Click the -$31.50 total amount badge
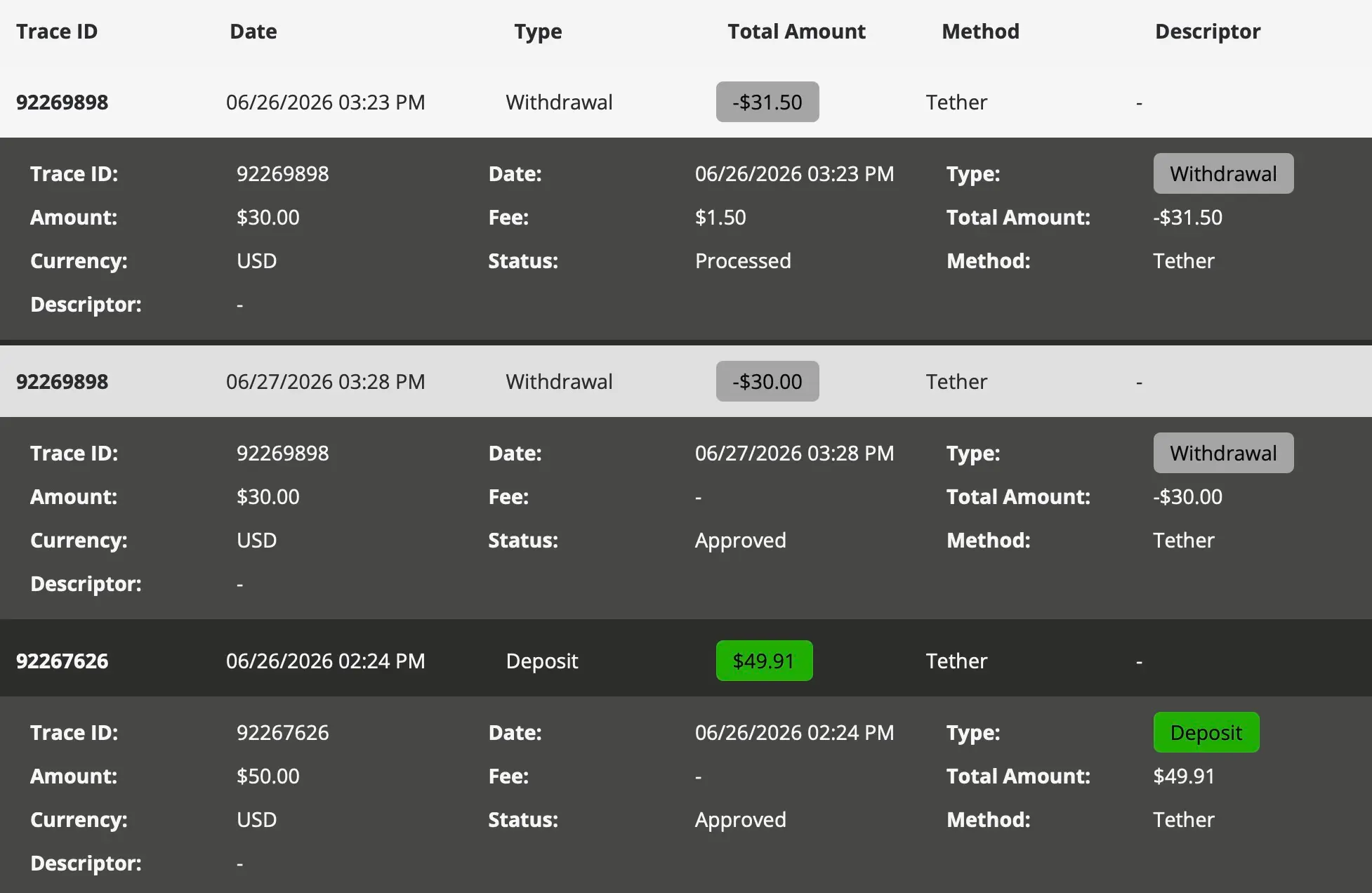The height and width of the screenshot is (893, 1372). point(767,102)
